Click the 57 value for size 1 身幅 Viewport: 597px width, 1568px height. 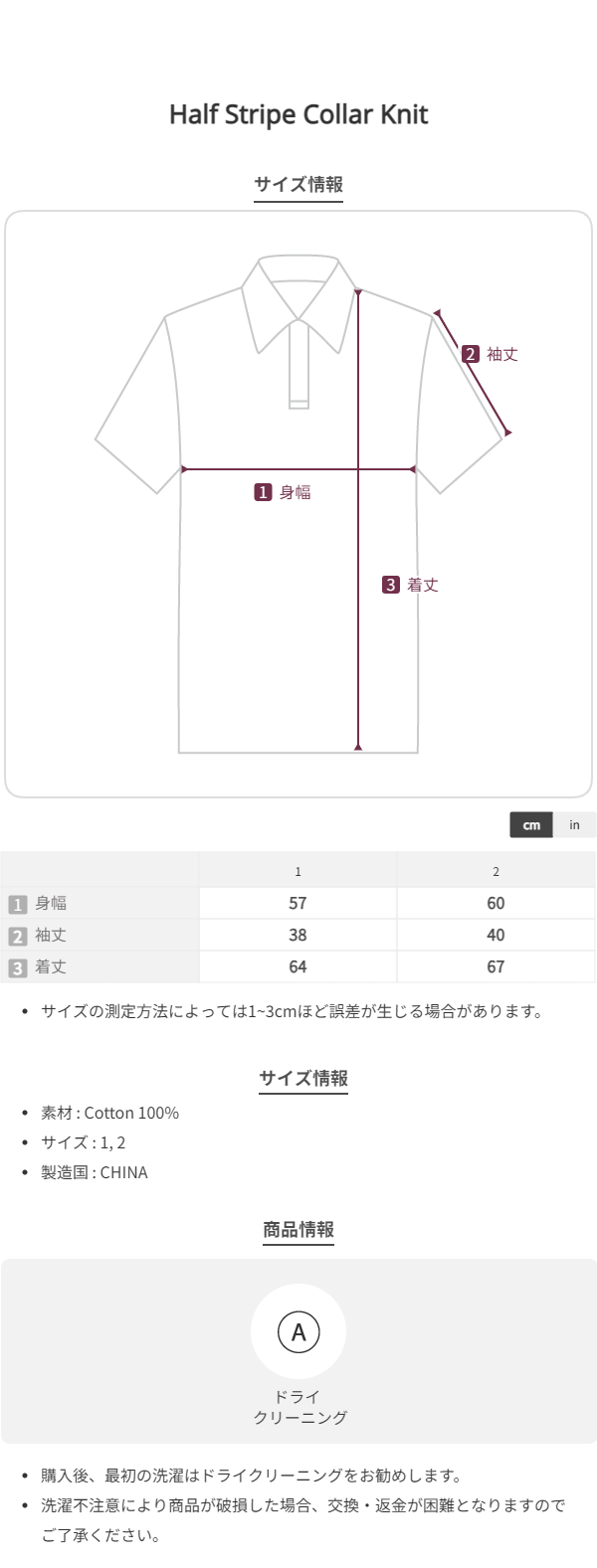(x=298, y=904)
